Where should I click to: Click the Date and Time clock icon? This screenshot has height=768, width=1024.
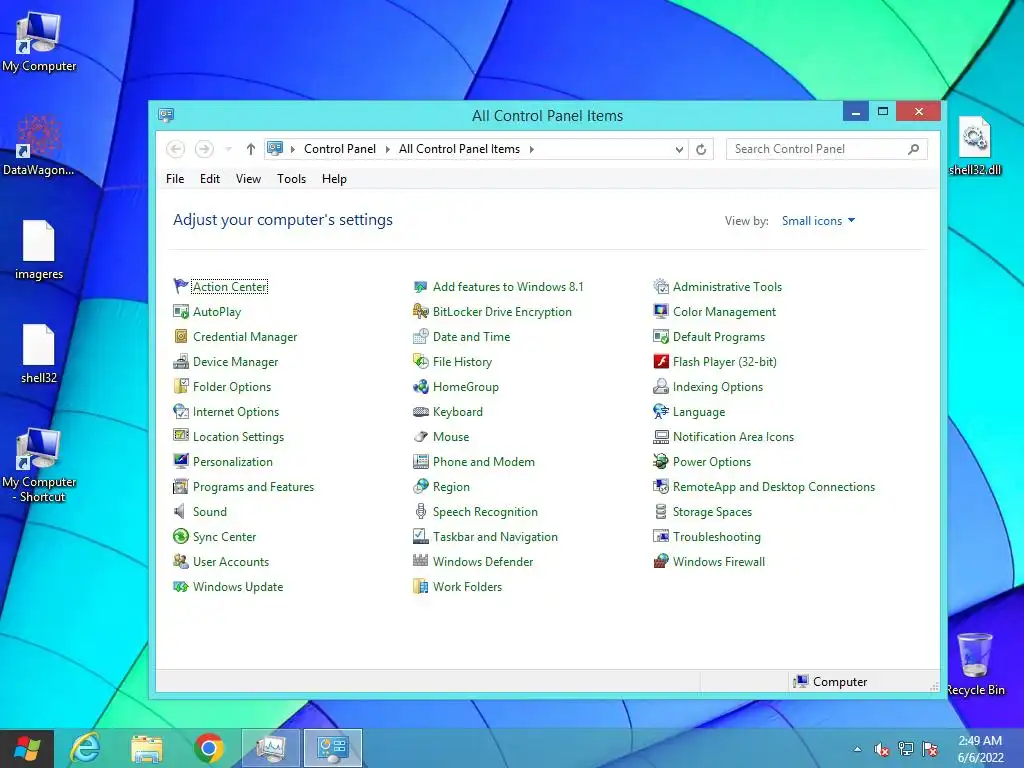coord(421,336)
